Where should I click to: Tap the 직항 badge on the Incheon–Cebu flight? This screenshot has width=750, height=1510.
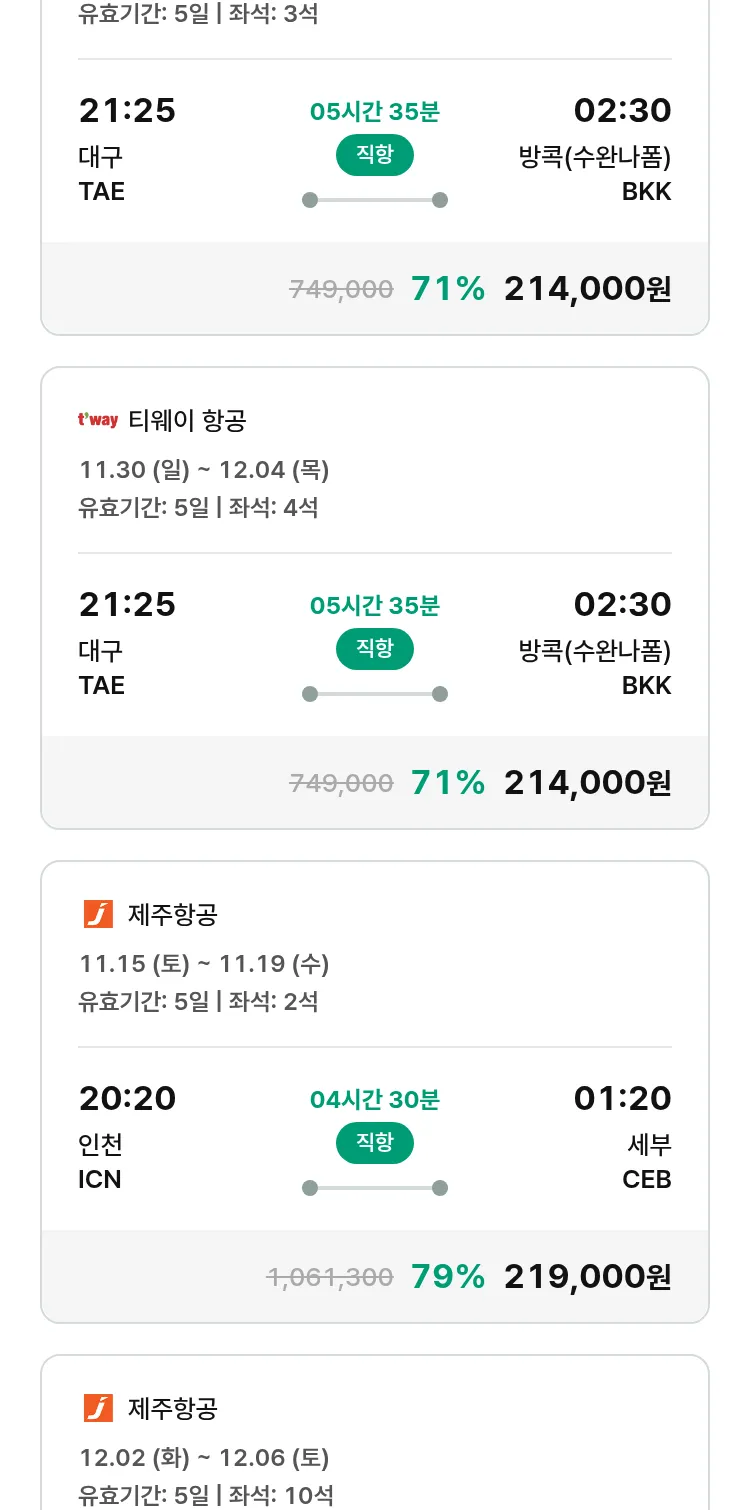point(374,1143)
